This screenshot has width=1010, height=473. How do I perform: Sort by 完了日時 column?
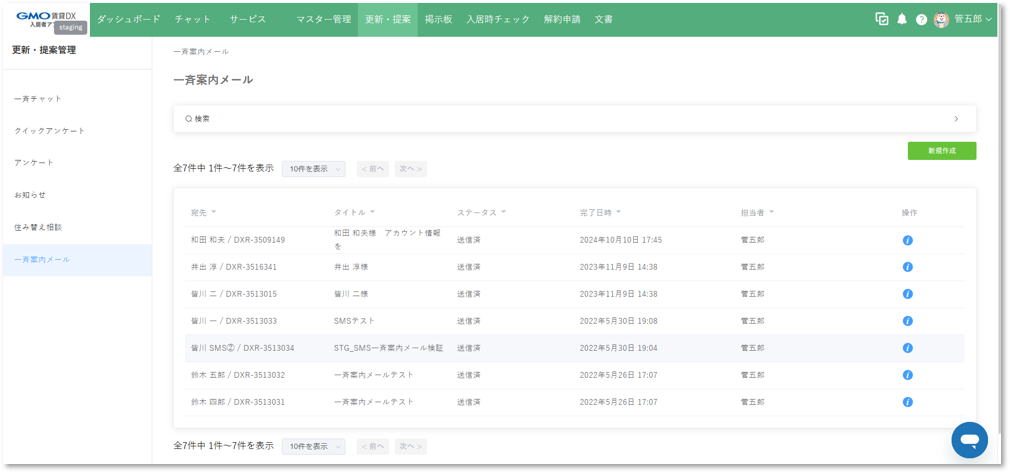click(x=600, y=213)
